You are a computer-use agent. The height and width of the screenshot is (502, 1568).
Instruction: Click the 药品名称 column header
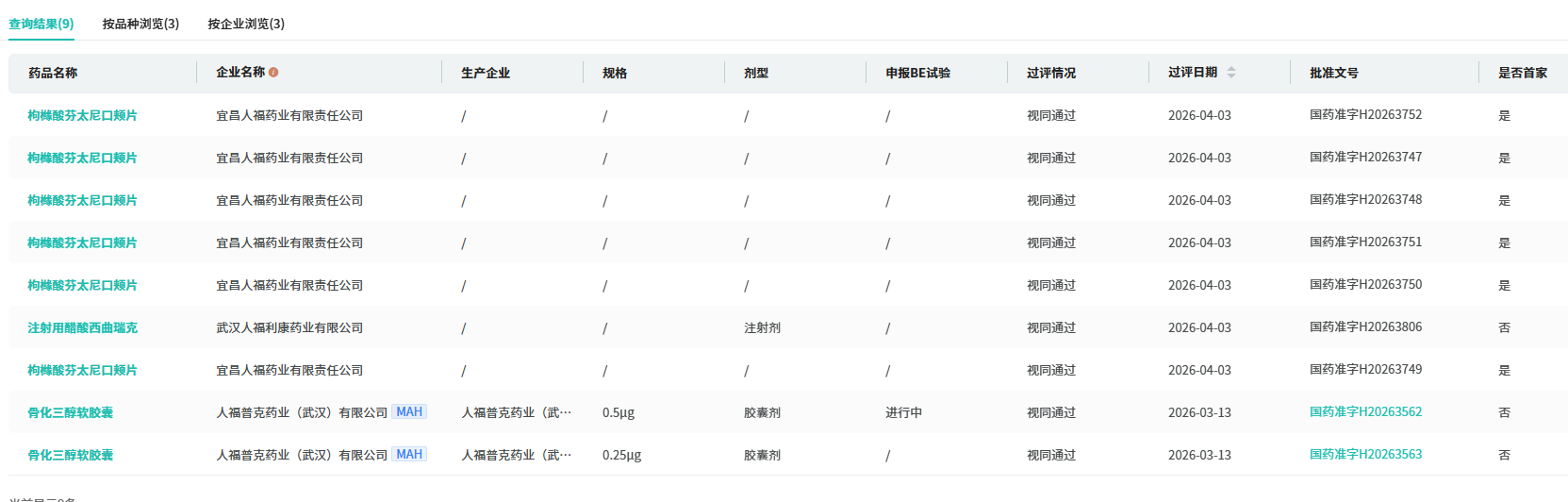point(53,73)
